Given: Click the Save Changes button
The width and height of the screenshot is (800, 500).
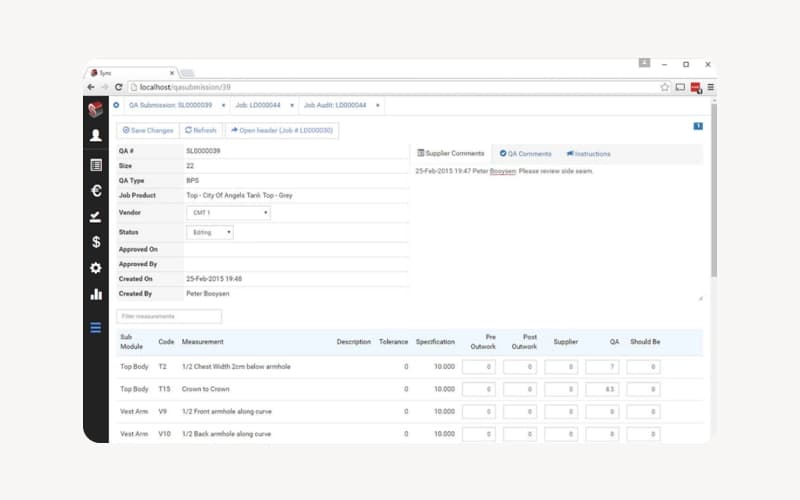Looking at the screenshot, I should 148,131.
